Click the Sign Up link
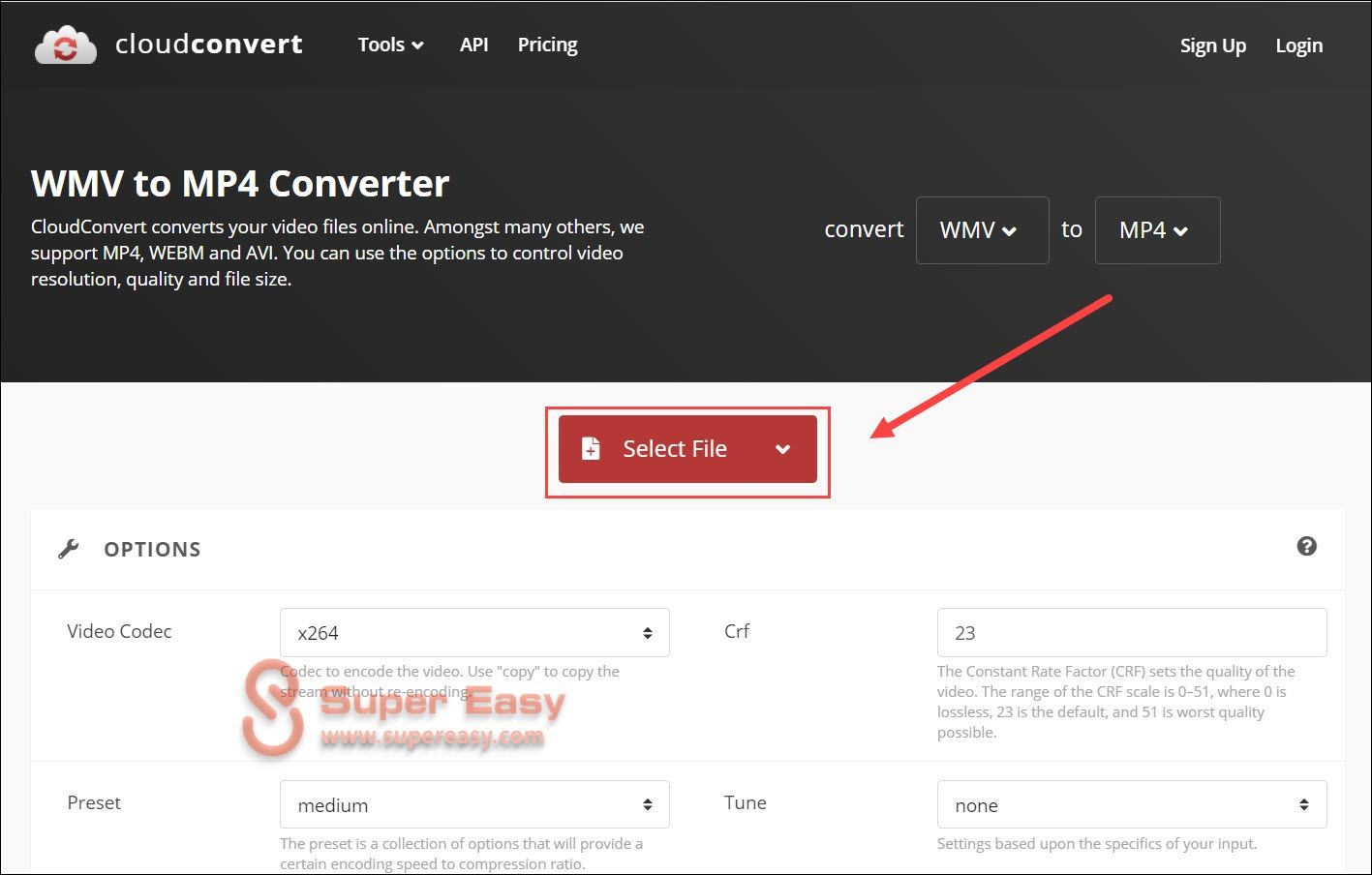This screenshot has width=1372, height=875. click(1212, 45)
